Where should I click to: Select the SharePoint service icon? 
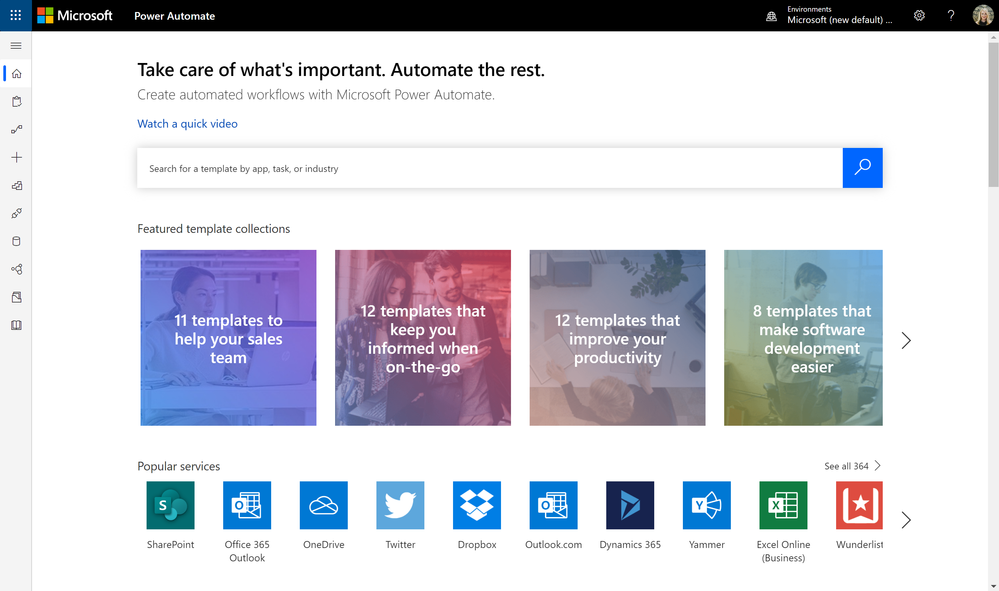point(170,505)
